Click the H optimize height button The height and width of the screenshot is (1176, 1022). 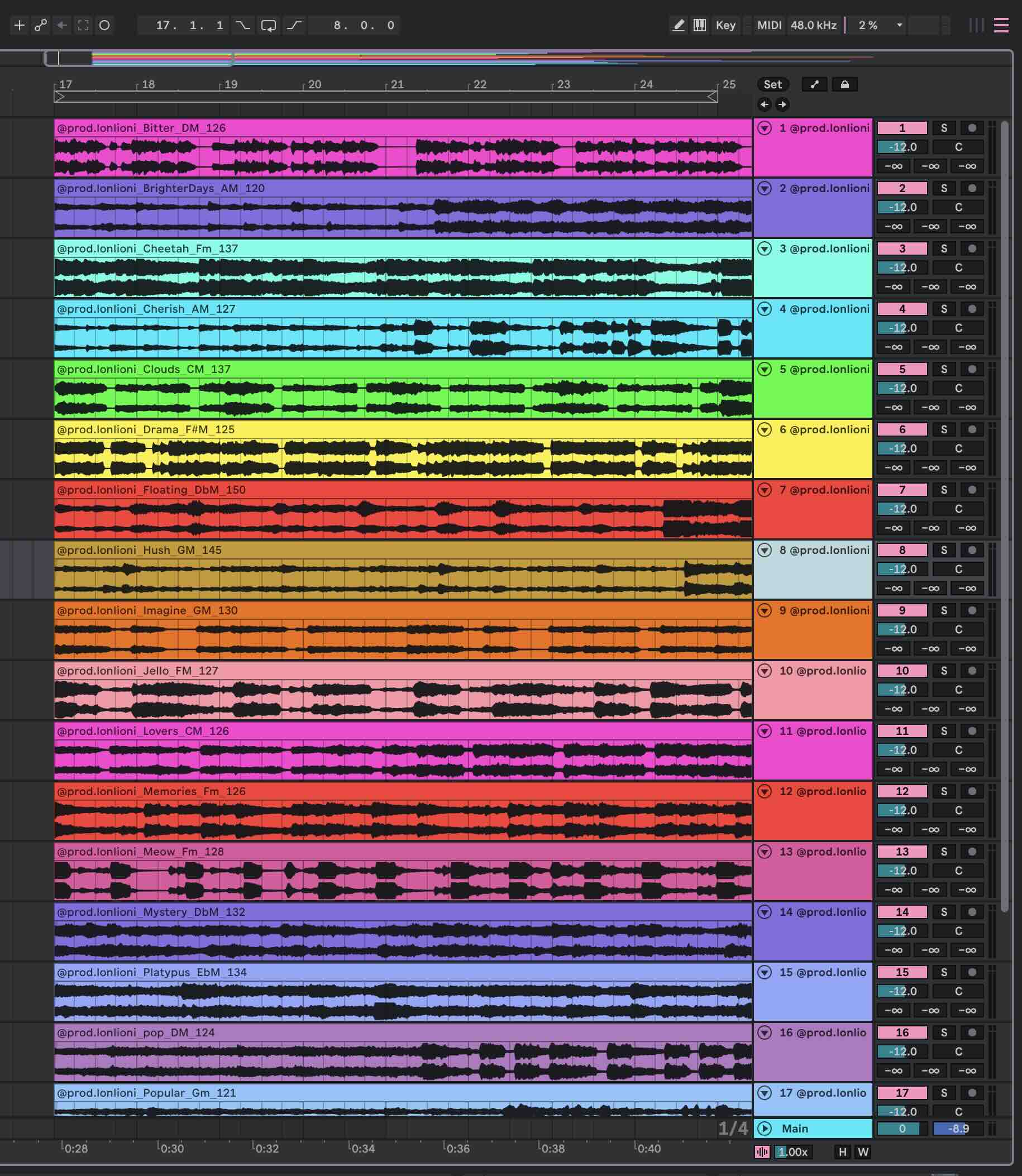pos(842,1152)
